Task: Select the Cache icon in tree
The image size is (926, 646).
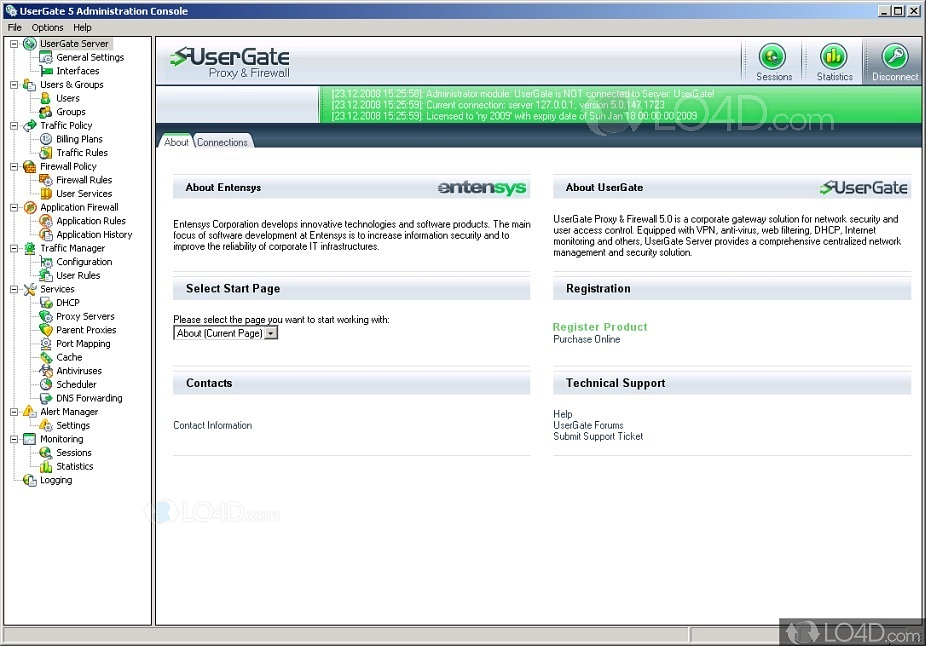Action: click(x=46, y=357)
